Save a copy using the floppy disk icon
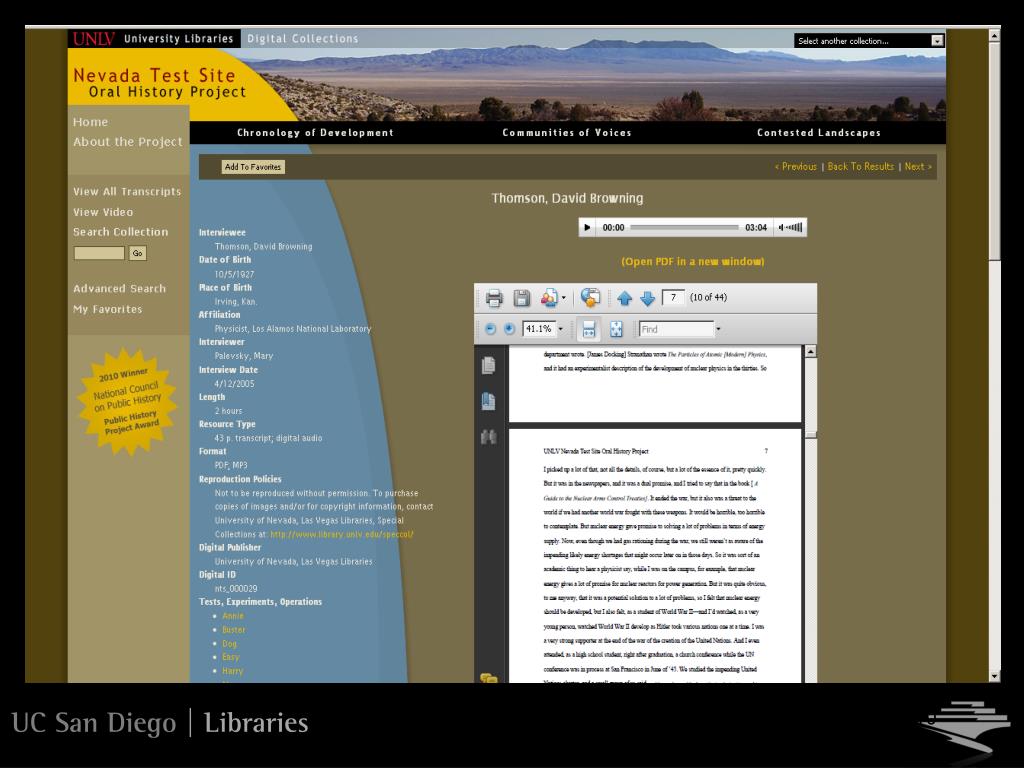The image size is (1024, 768). coord(522,298)
